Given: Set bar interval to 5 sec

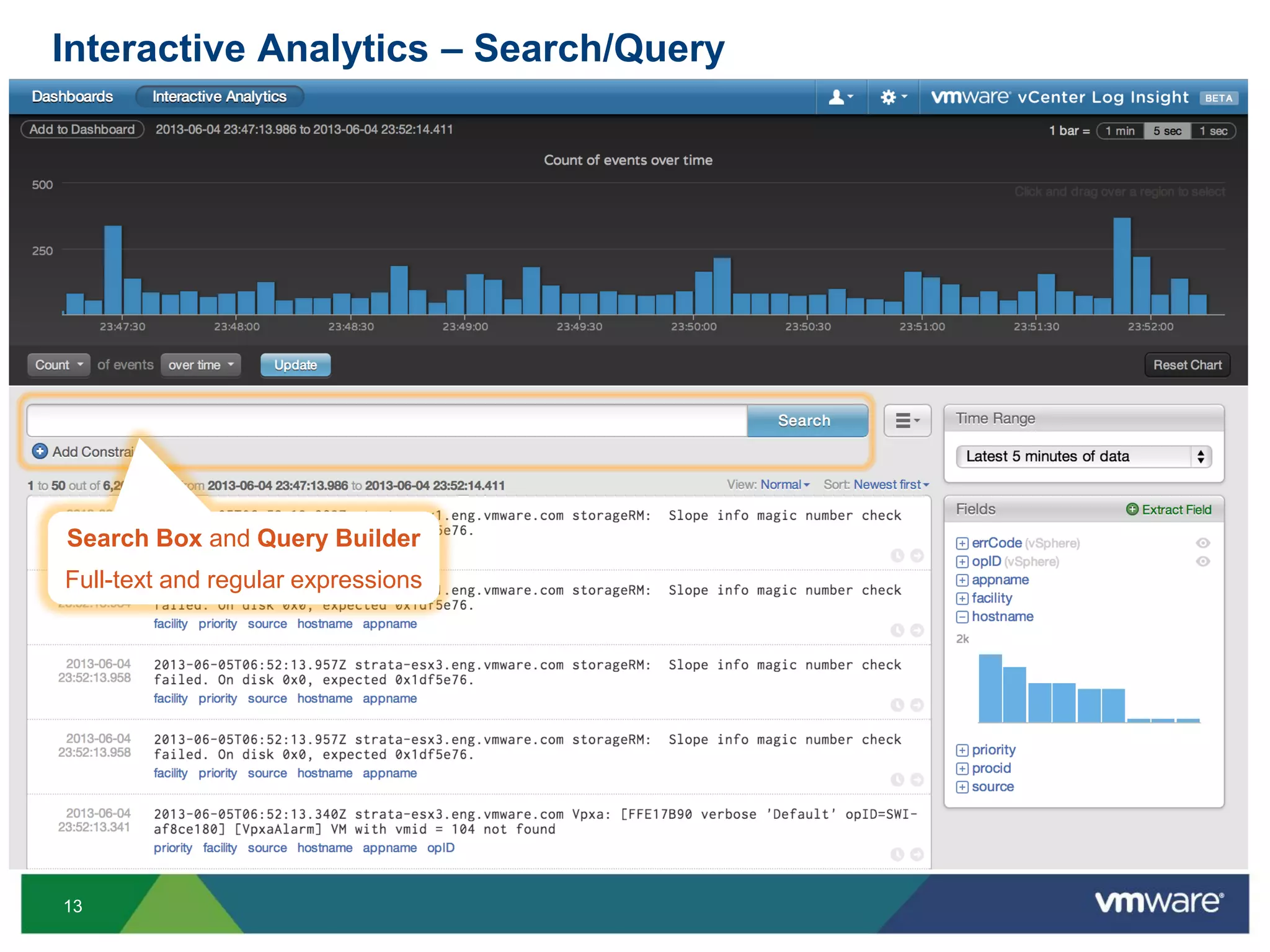Looking at the screenshot, I should (1167, 131).
